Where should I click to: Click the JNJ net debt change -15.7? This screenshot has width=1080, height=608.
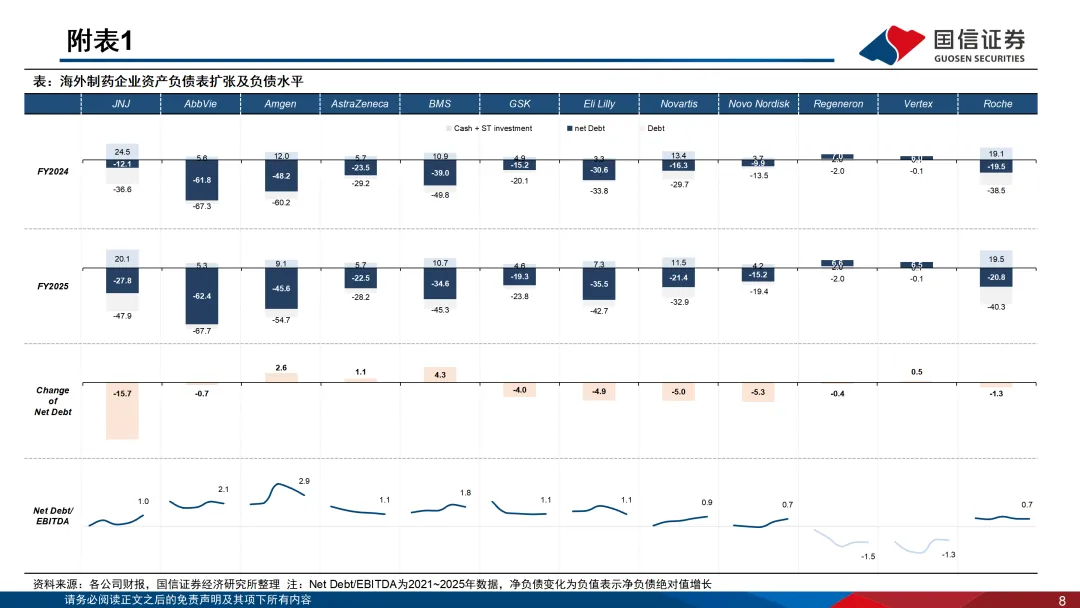coord(122,394)
